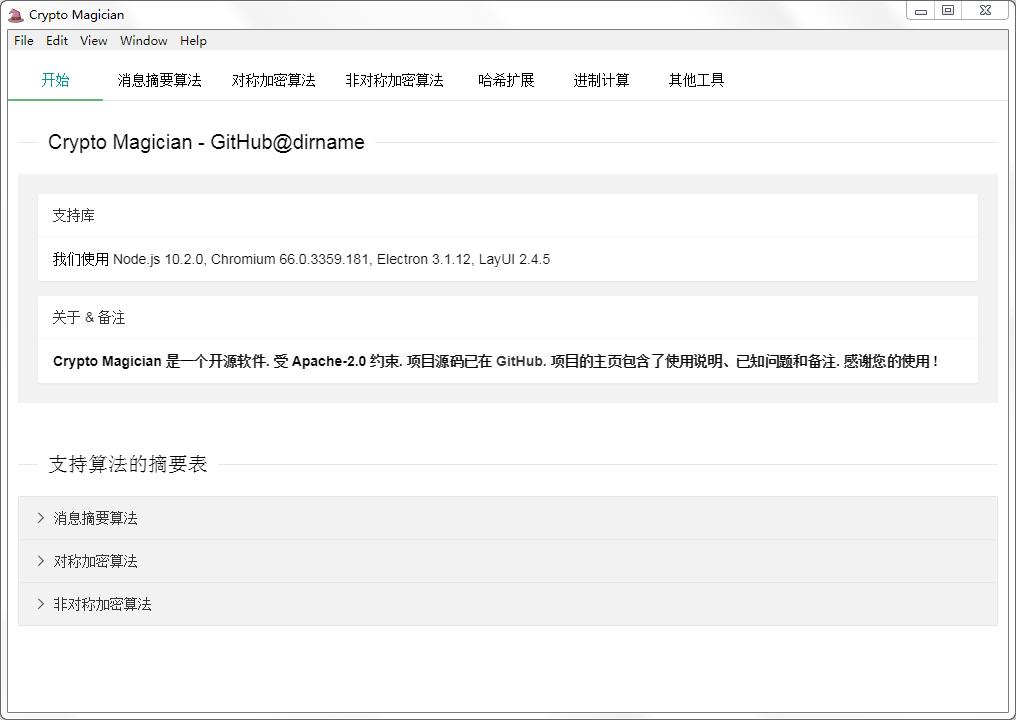Click the 关于 & 备注 card header
Screen dimensions: 1016x720
(508, 318)
